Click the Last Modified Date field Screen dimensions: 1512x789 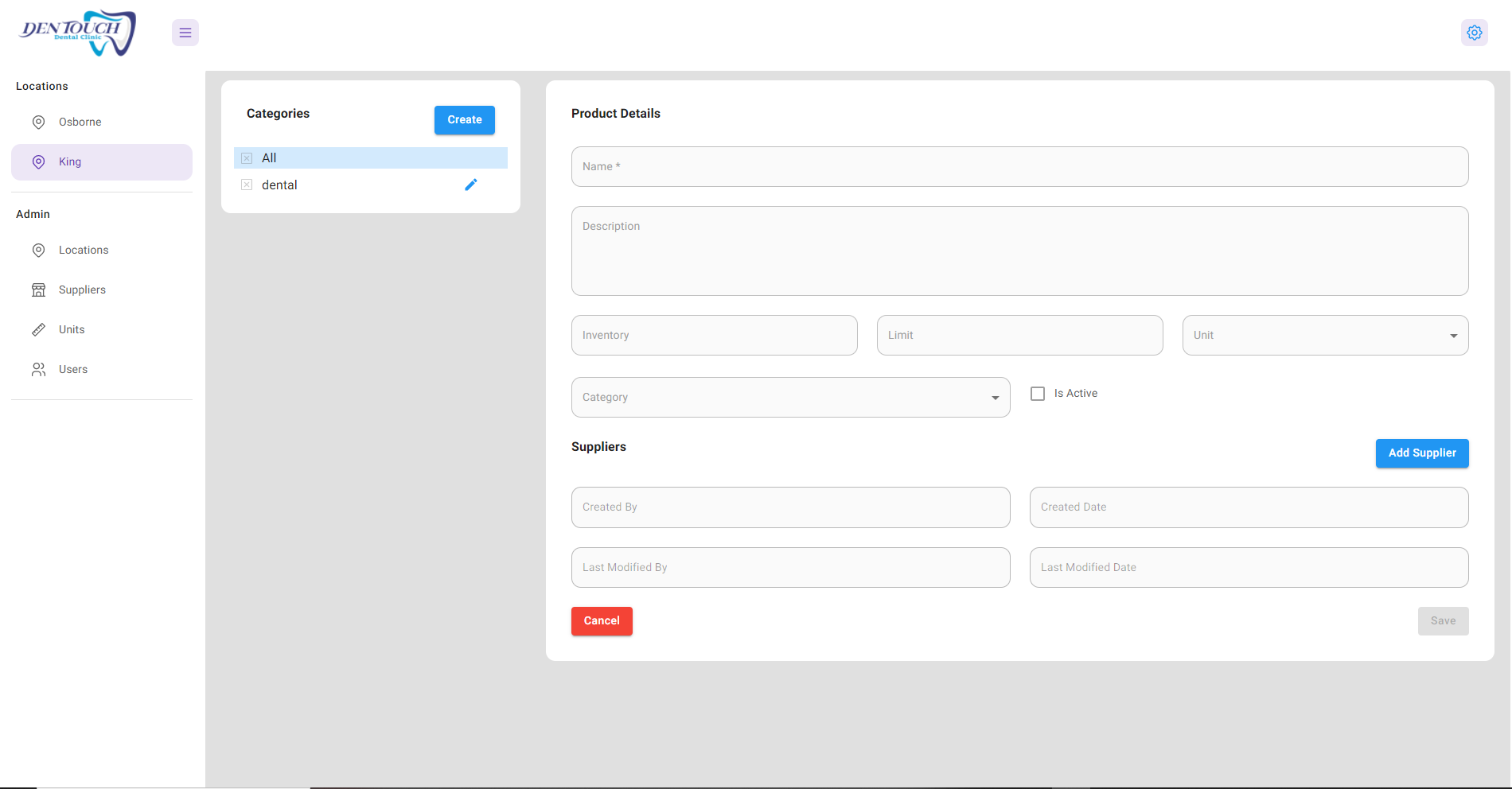(x=1249, y=568)
